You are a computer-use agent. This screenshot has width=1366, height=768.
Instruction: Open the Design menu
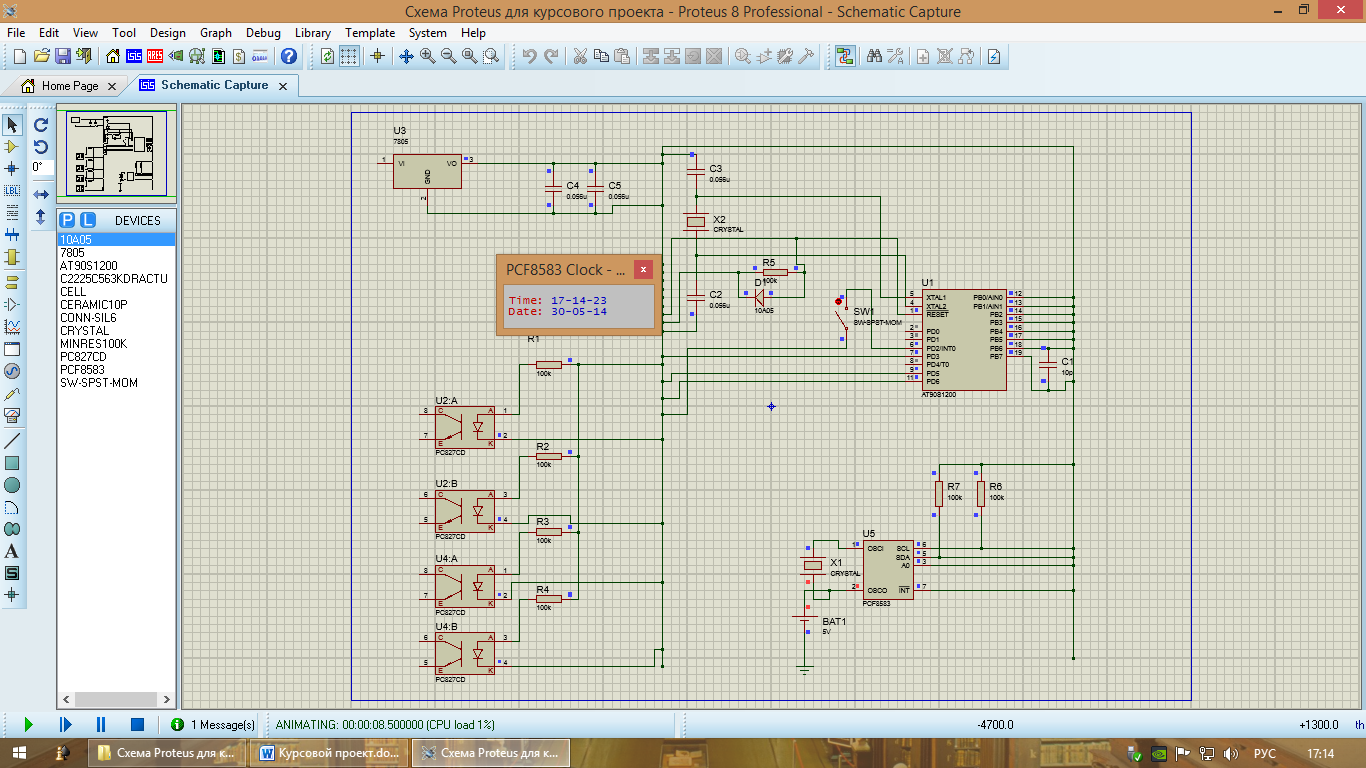tap(168, 33)
